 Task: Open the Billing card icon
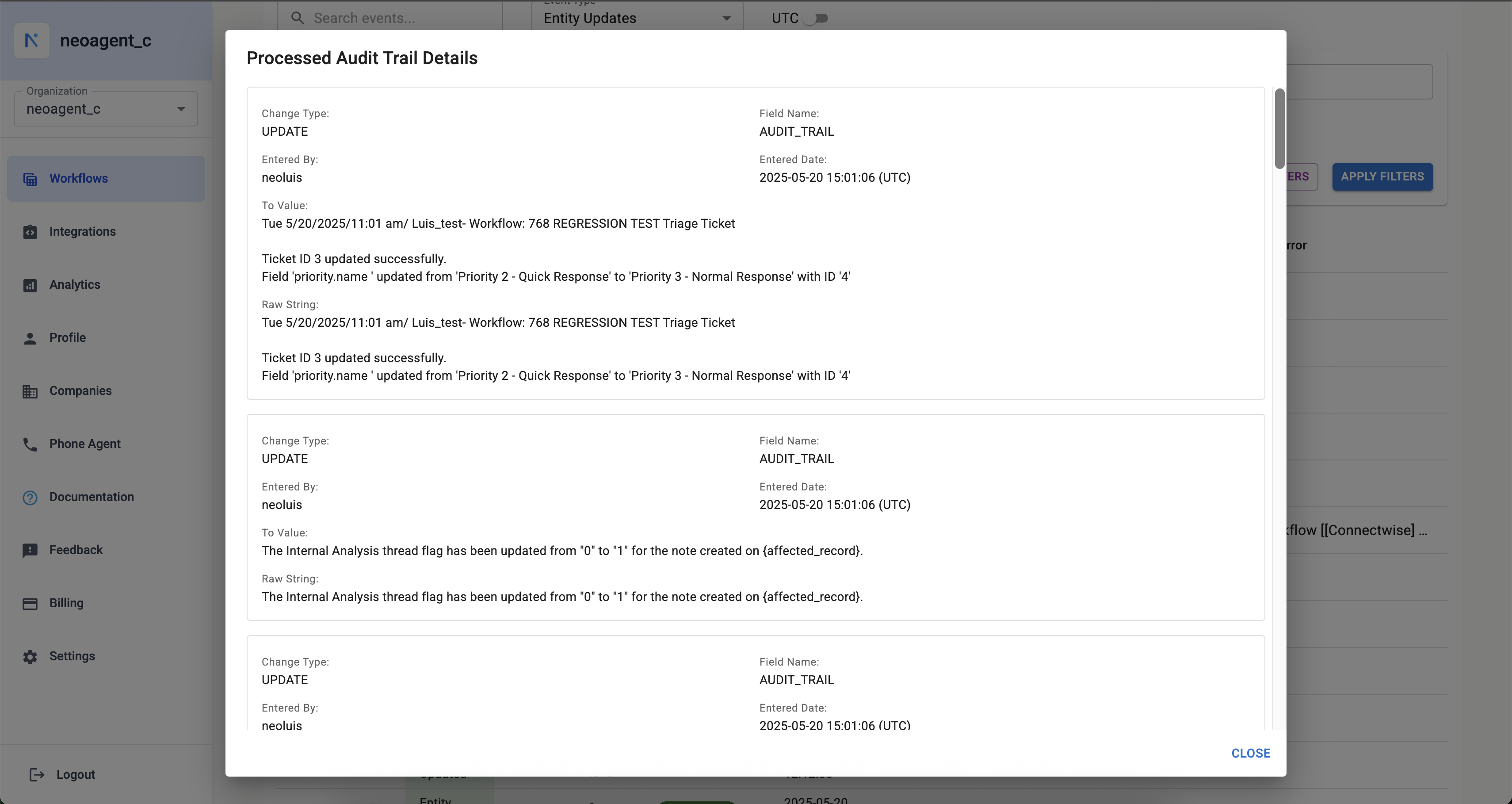click(x=30, y=604)
